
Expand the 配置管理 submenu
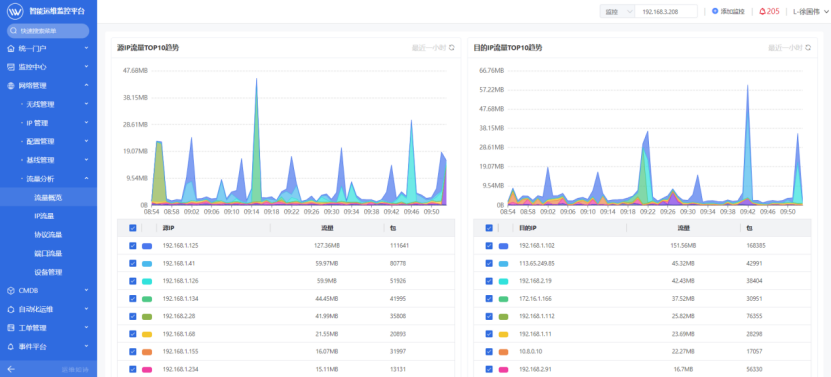[x=48, y=142]
